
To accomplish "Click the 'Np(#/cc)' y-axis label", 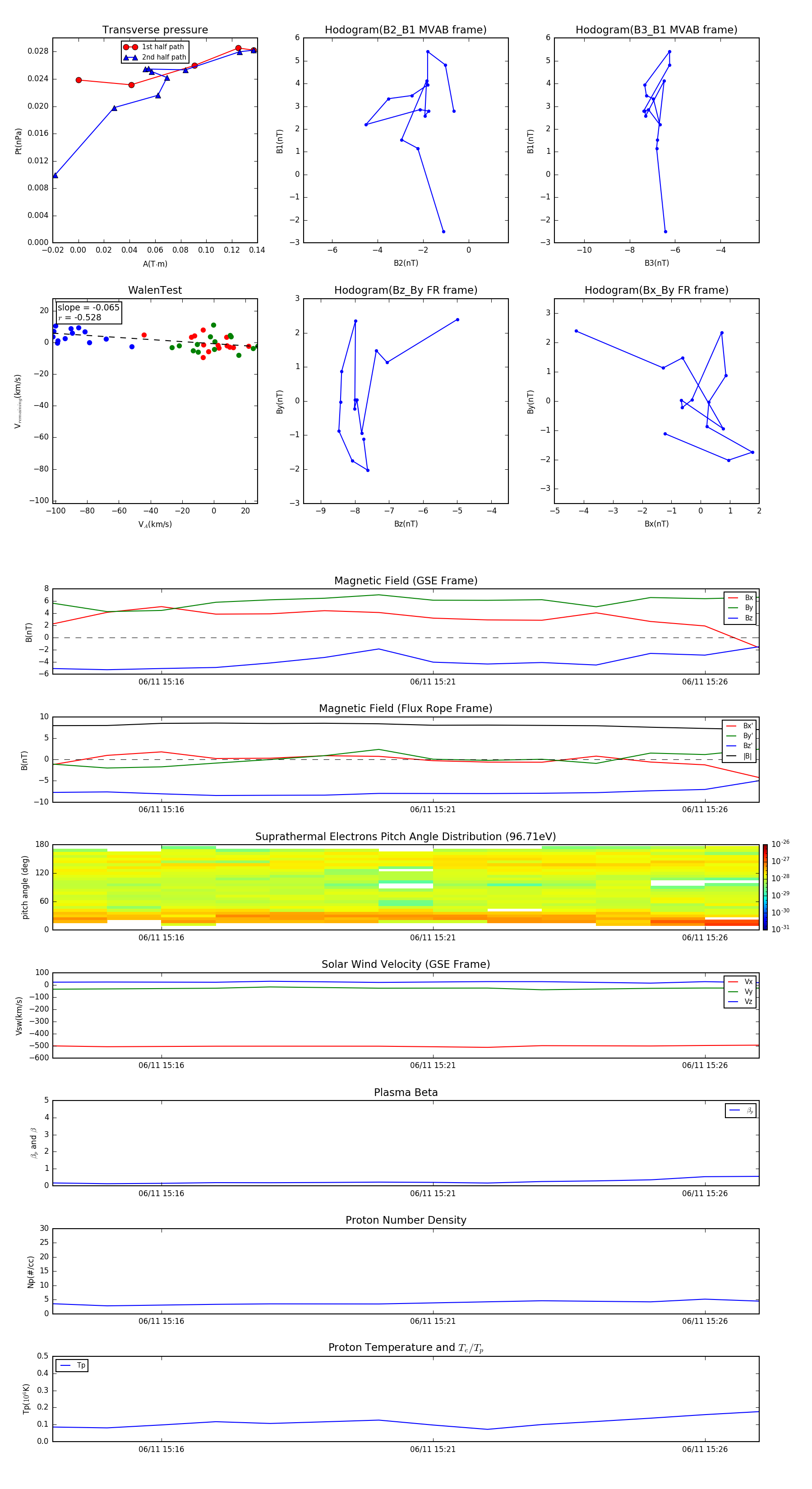I will (x=31, y=1271).
